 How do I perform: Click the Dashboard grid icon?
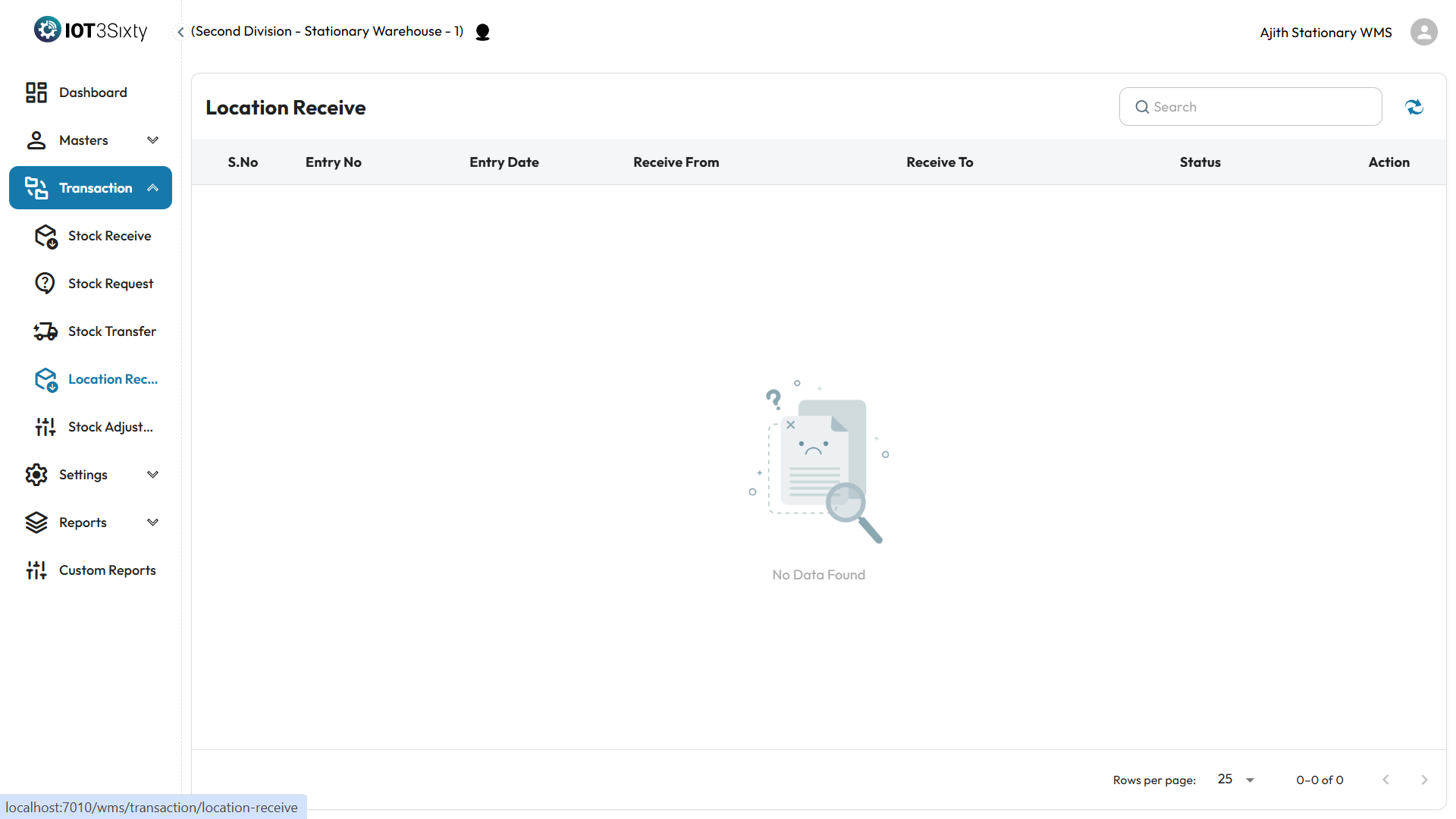36,93
